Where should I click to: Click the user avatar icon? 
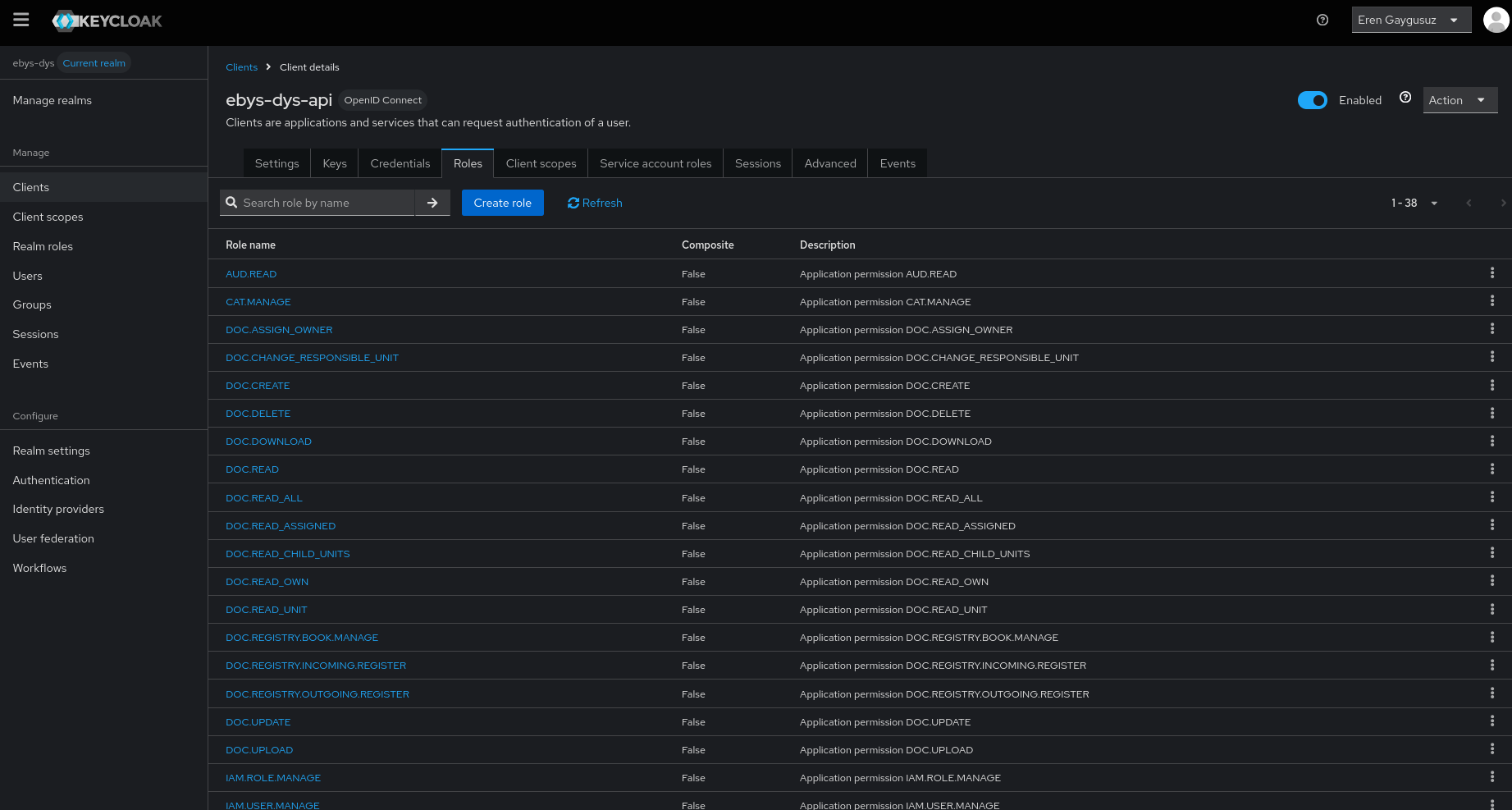tap(1496, 20)
